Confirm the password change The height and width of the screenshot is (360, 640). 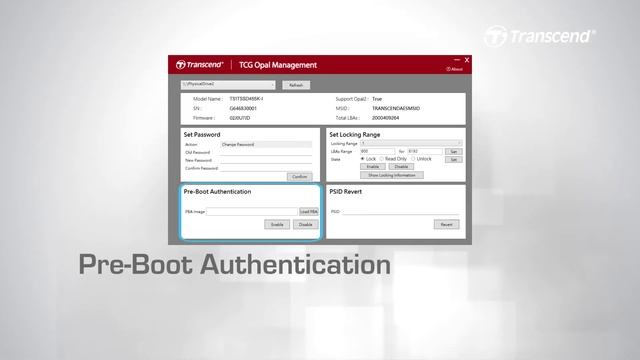pyautogui.click(x=300, y=177)
